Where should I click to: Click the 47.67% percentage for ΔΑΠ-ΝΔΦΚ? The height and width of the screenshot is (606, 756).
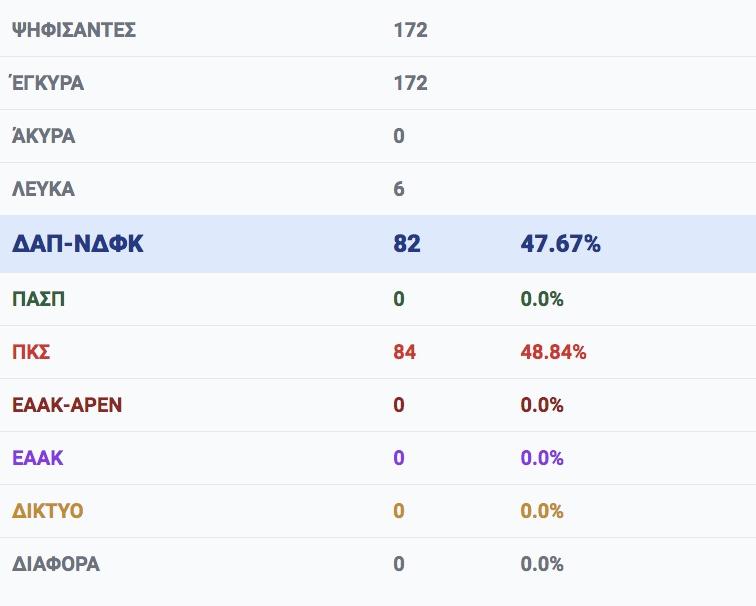(561, 243)
